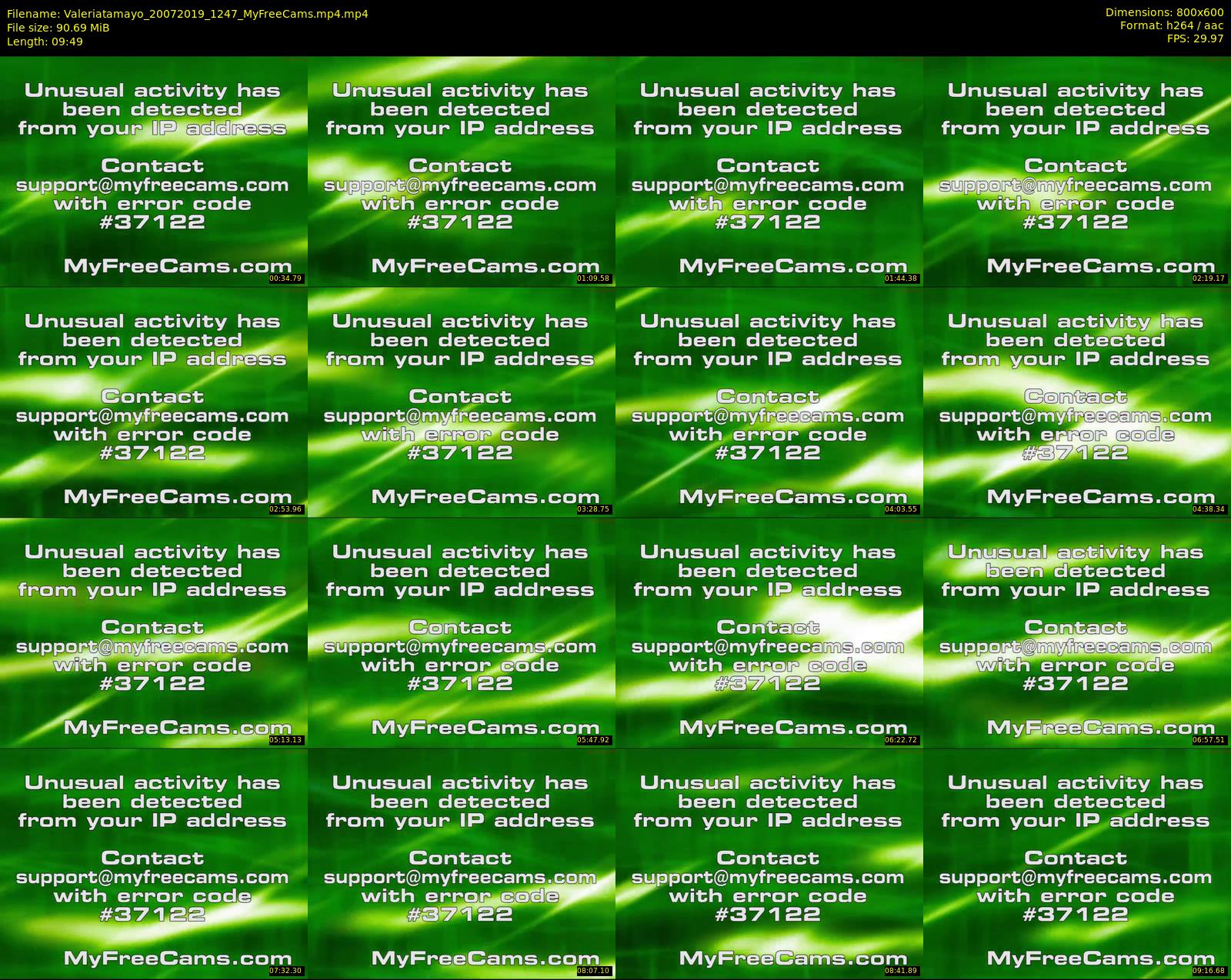This screenshot has height=980, width=1231.
Task: Select the frame thumbnail stamped 00:34.79
Action: coord(154,172)
